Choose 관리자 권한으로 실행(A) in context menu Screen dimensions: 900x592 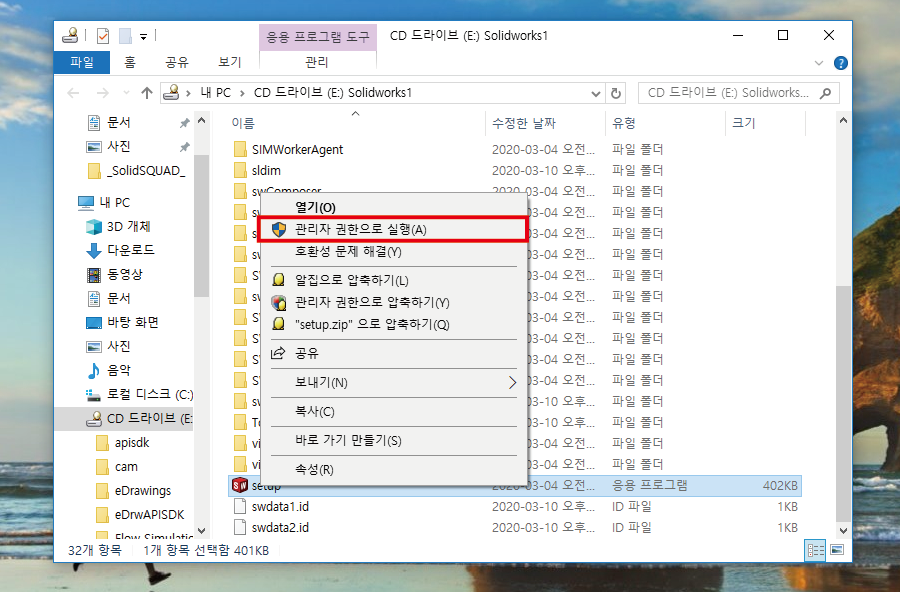coord(392,230)
